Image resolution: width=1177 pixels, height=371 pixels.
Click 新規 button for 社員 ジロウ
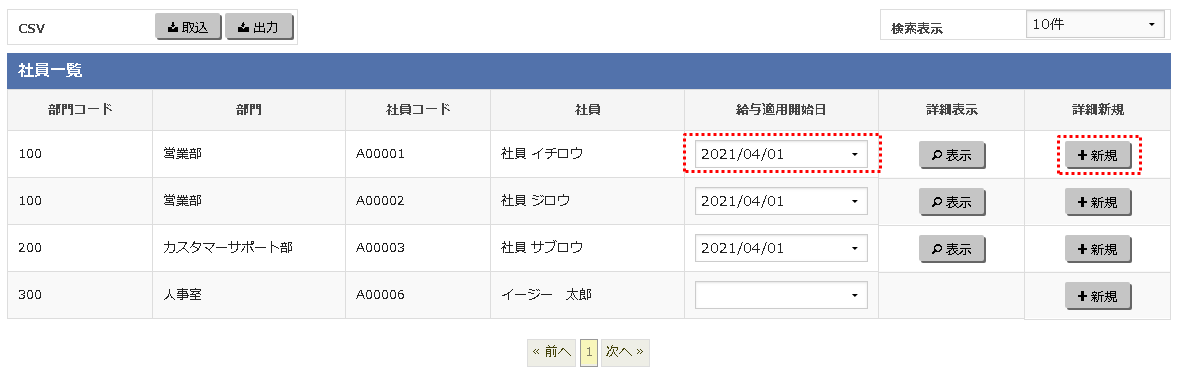(x=1097, y=202)
